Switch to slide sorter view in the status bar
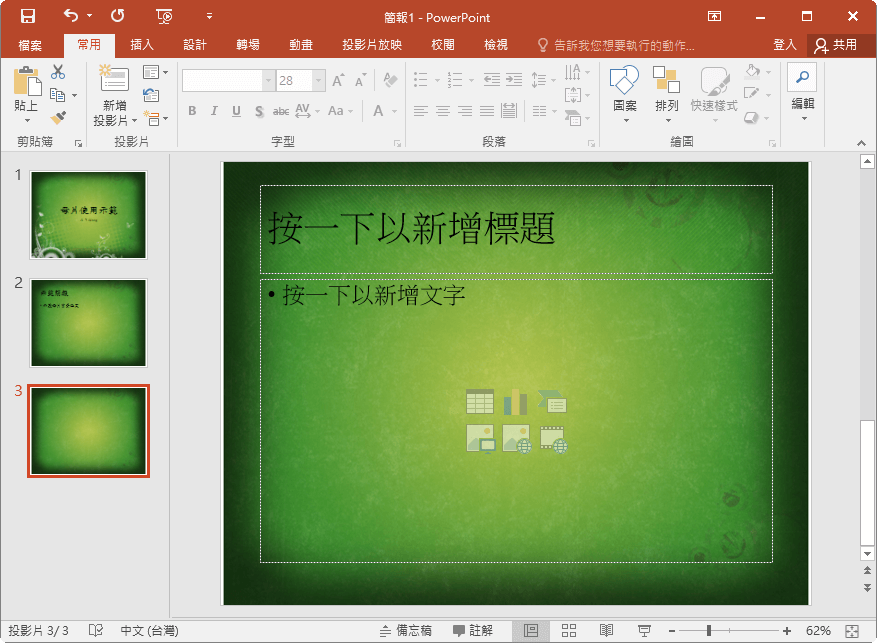The image size is (877, 643). 568,631
